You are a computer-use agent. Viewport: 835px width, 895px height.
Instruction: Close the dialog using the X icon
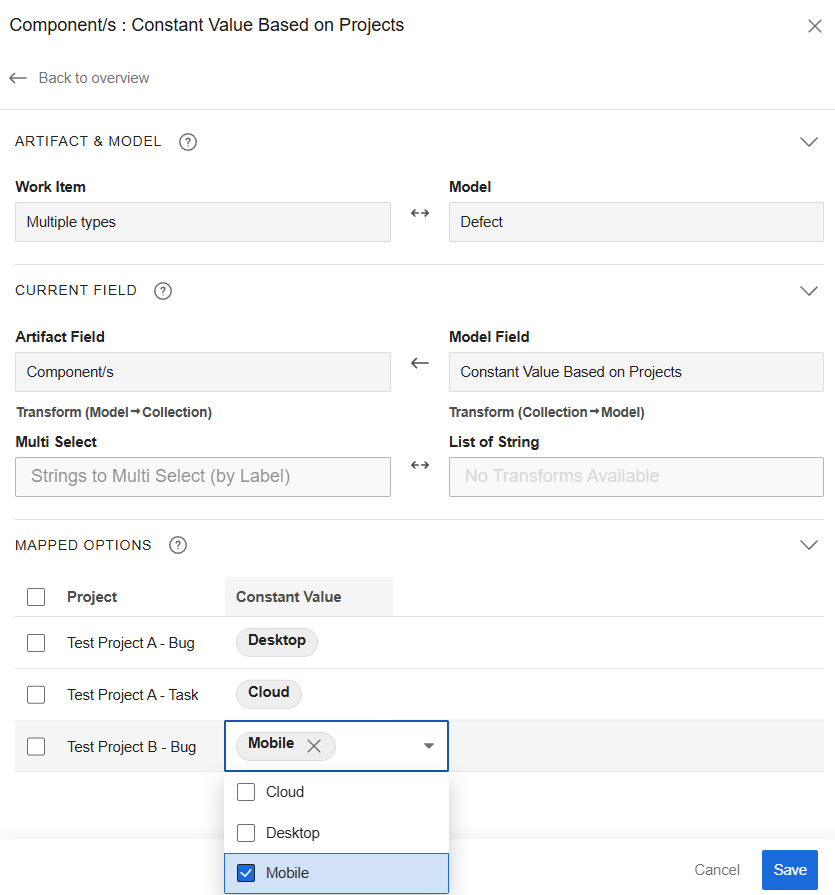814,26
